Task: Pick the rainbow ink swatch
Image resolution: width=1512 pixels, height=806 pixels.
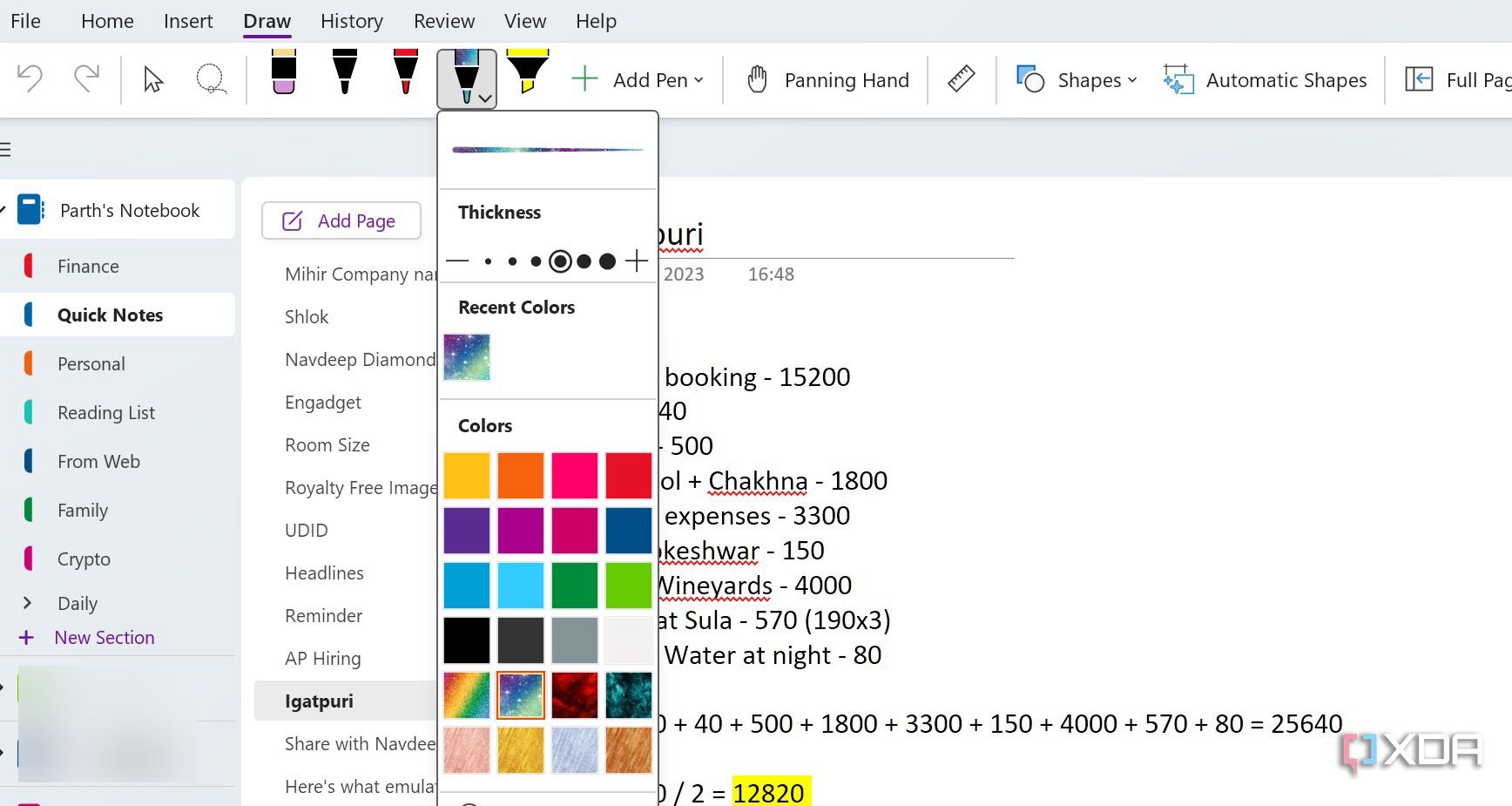Action: point(467,695)
